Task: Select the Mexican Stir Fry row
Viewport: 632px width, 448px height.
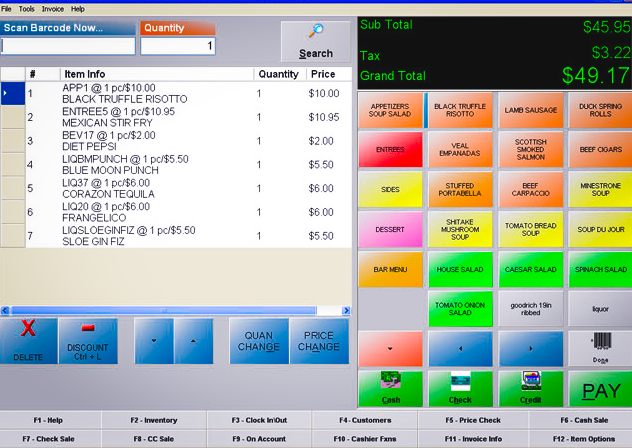Action: pyautogui.click(x=176, y=117)
